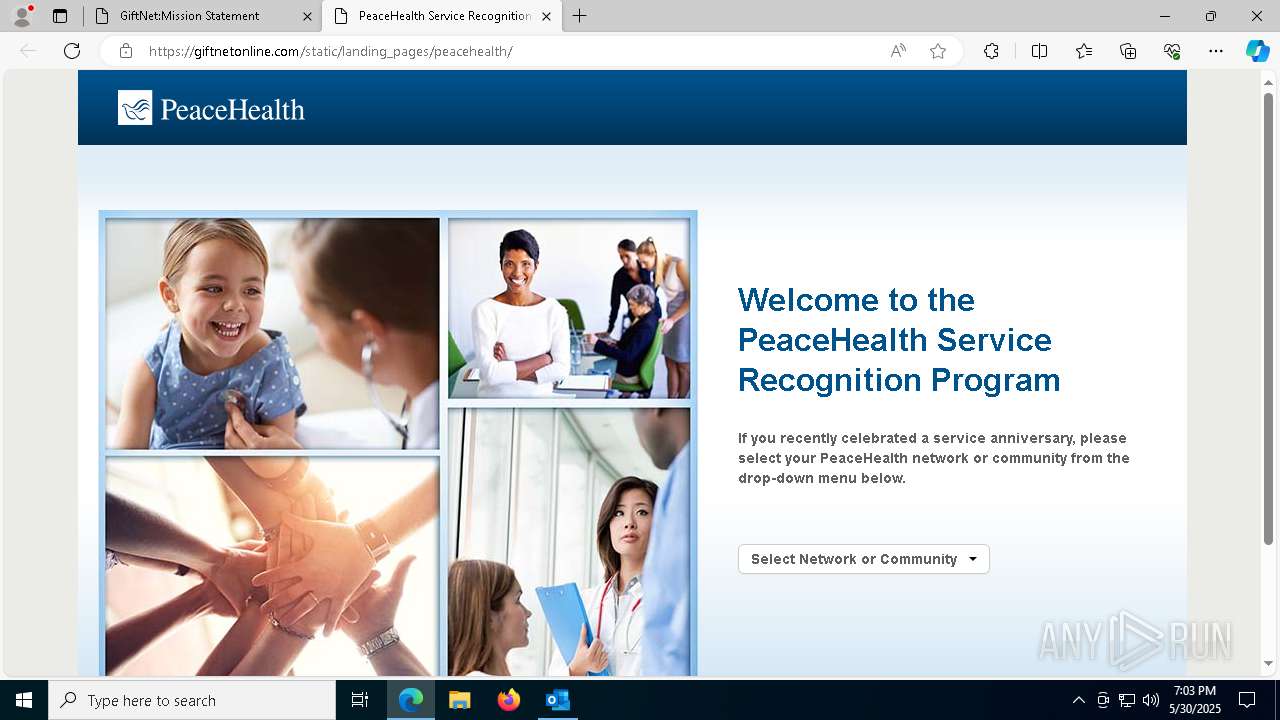Enable split screen view
Screen dimensions: 1280x720
tap(1039, 51)
